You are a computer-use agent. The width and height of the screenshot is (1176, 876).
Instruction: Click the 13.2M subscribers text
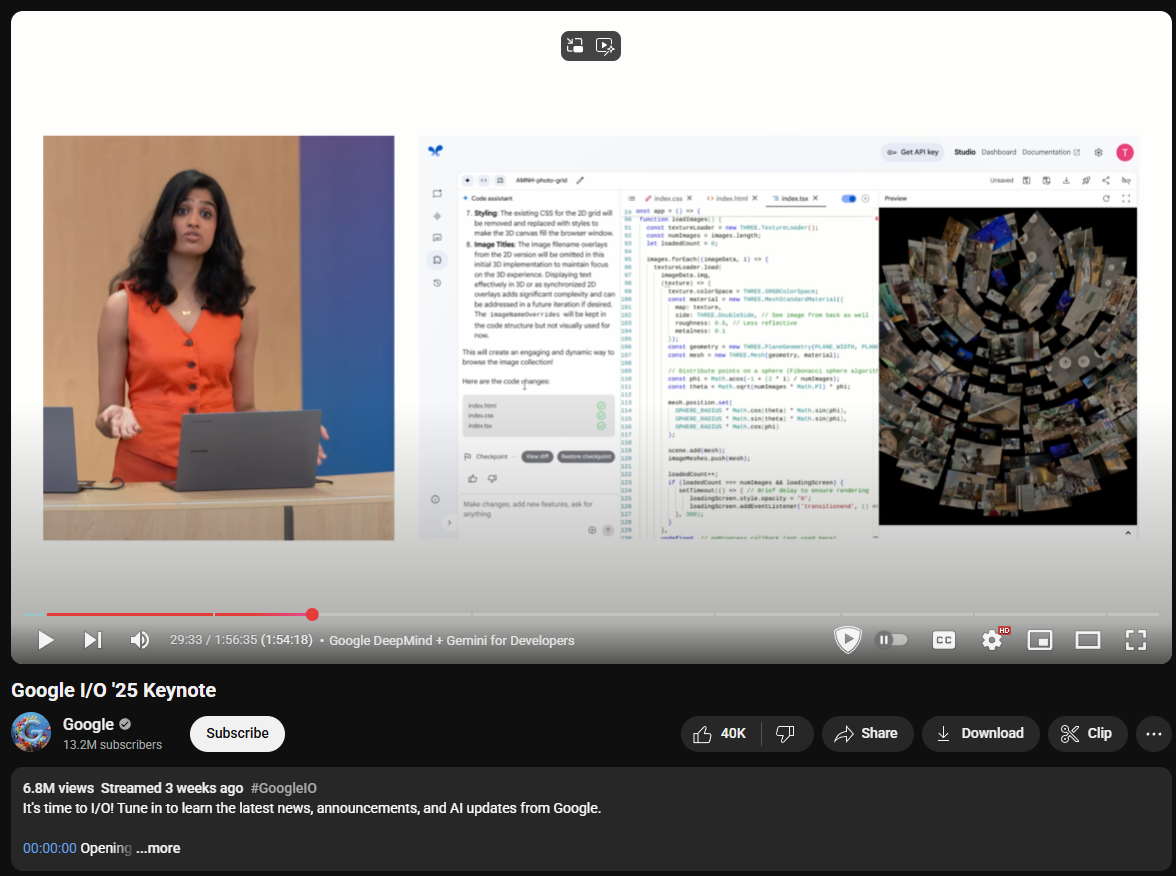[x=112, y=745]
